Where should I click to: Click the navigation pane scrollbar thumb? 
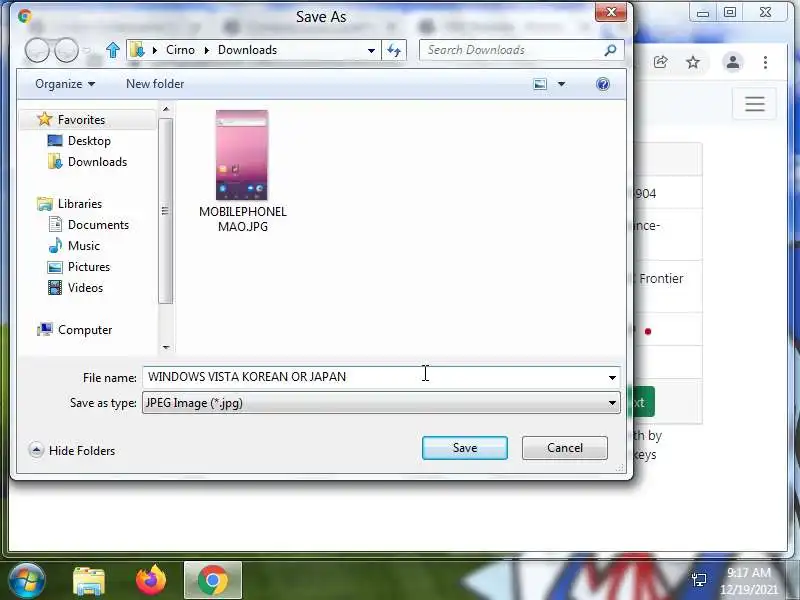(x=165, y=211)
